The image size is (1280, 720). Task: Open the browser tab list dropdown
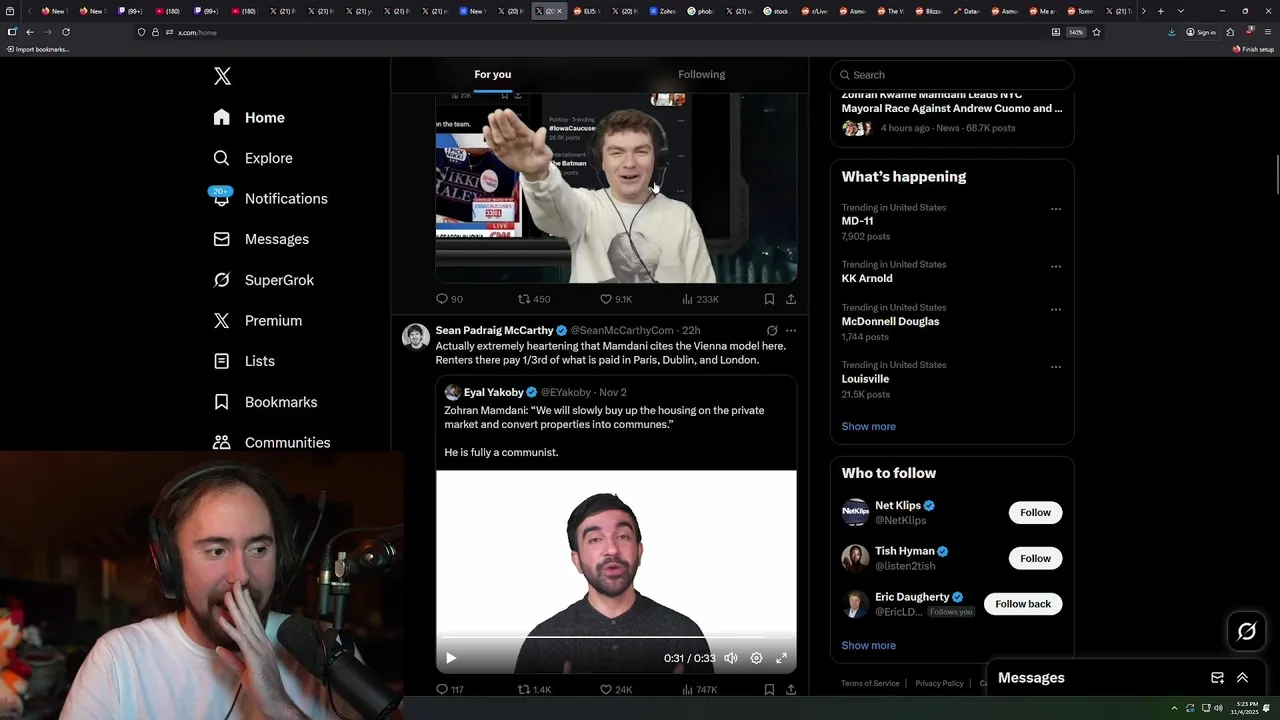1181,11
